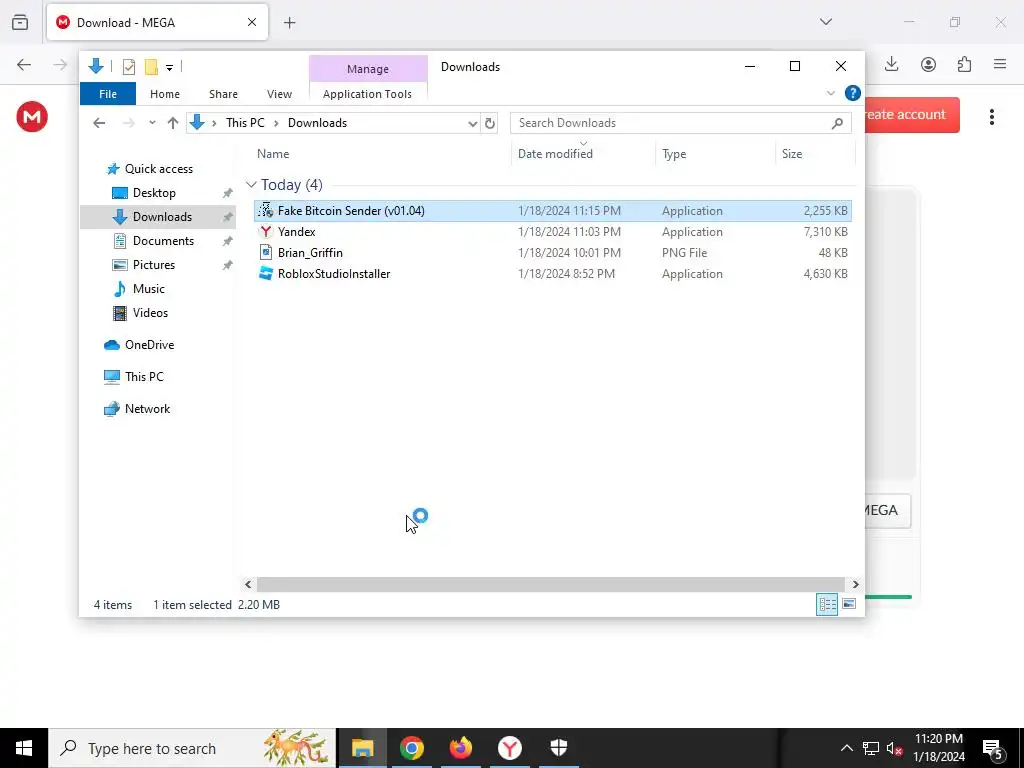Open the View ribbon tab
This screenshot has width=1024, height=768.
(x=280, y=94)
